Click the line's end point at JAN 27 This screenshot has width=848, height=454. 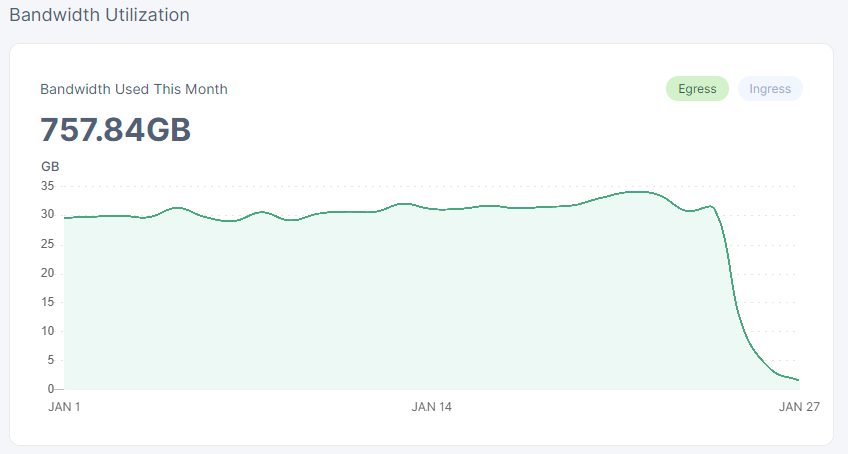click(798, 380)
